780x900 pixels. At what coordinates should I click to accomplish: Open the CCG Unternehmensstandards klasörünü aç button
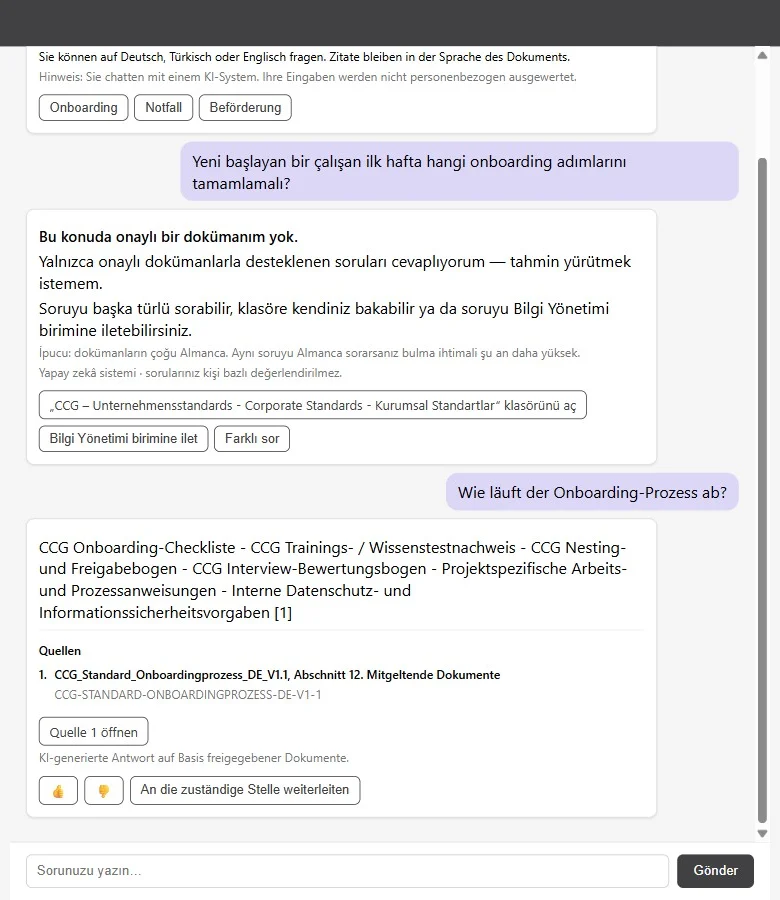click(313, 405)
